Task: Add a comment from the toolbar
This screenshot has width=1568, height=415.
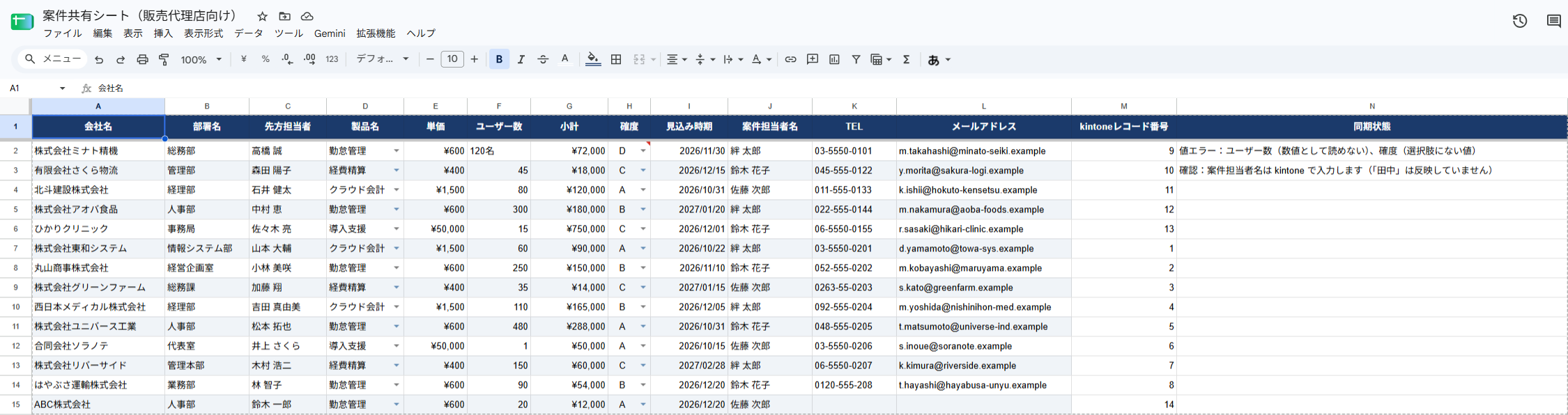Action: point(813,60)
